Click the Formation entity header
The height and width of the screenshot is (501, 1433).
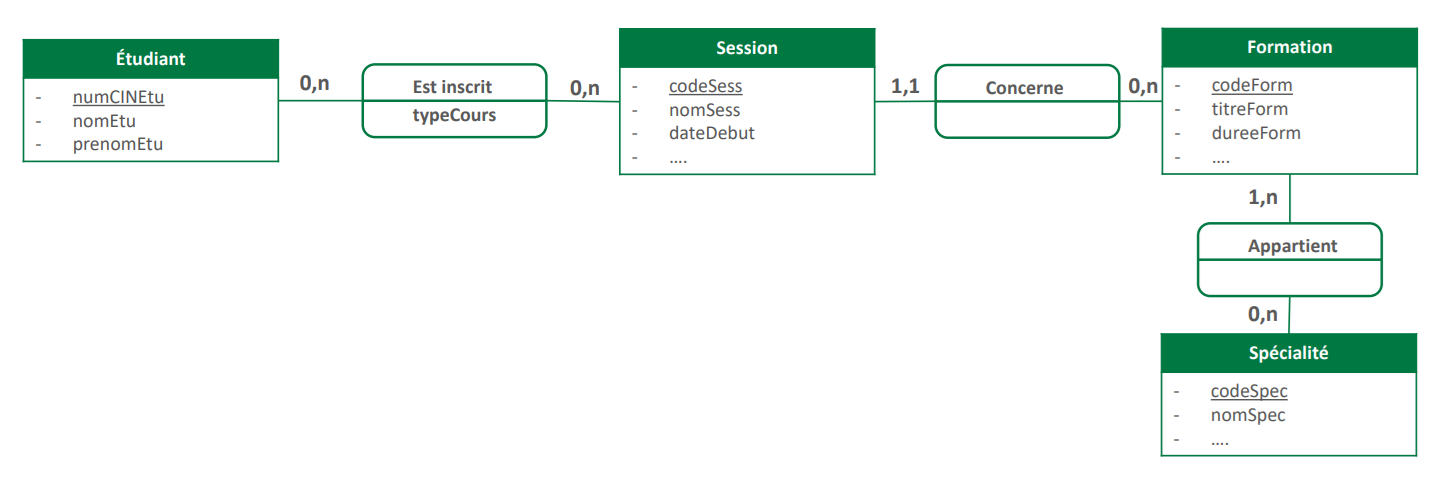click(1289, 47)
